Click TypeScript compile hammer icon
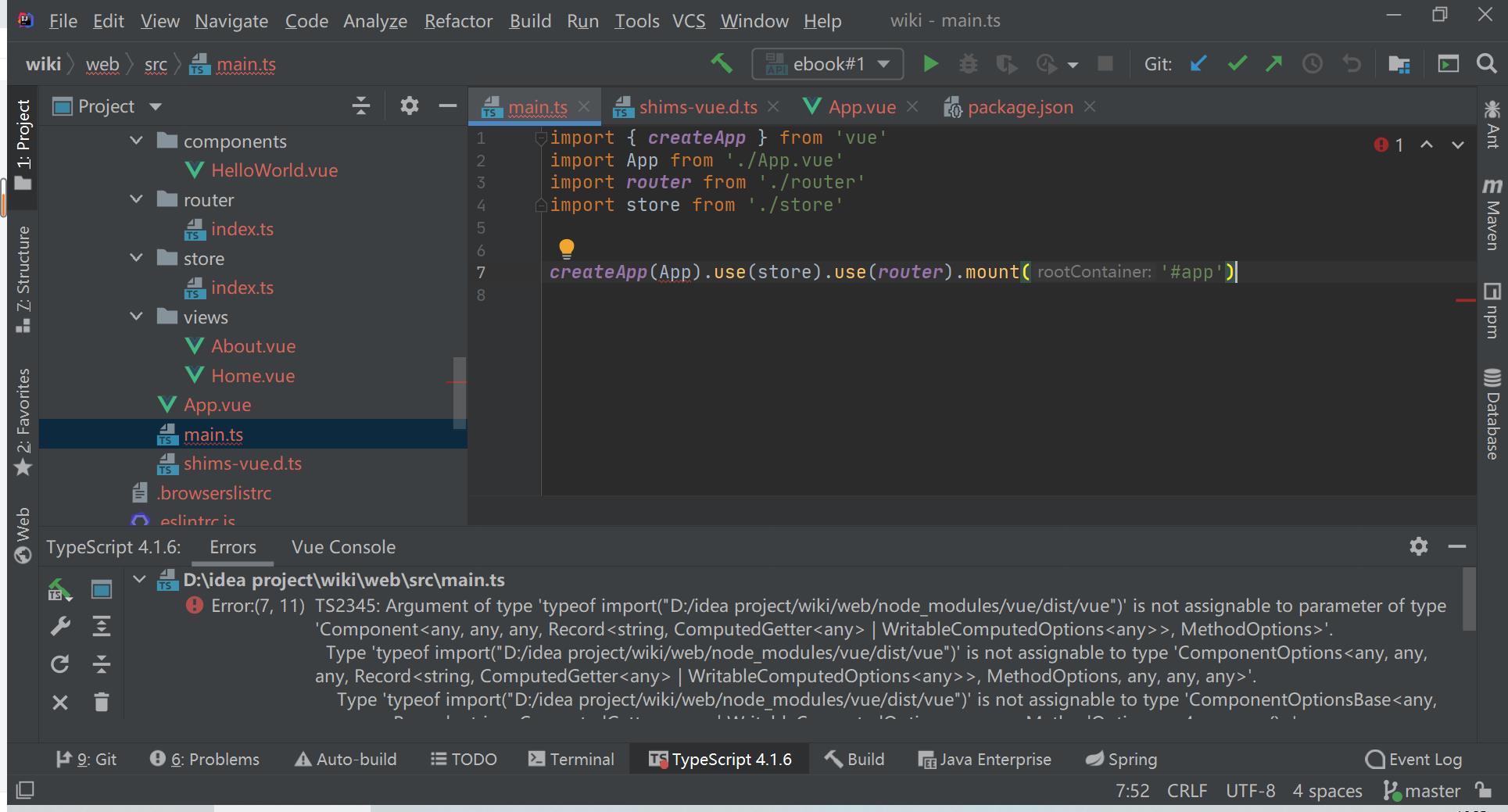The image size is (1508, 812). (x=59, y=589)
